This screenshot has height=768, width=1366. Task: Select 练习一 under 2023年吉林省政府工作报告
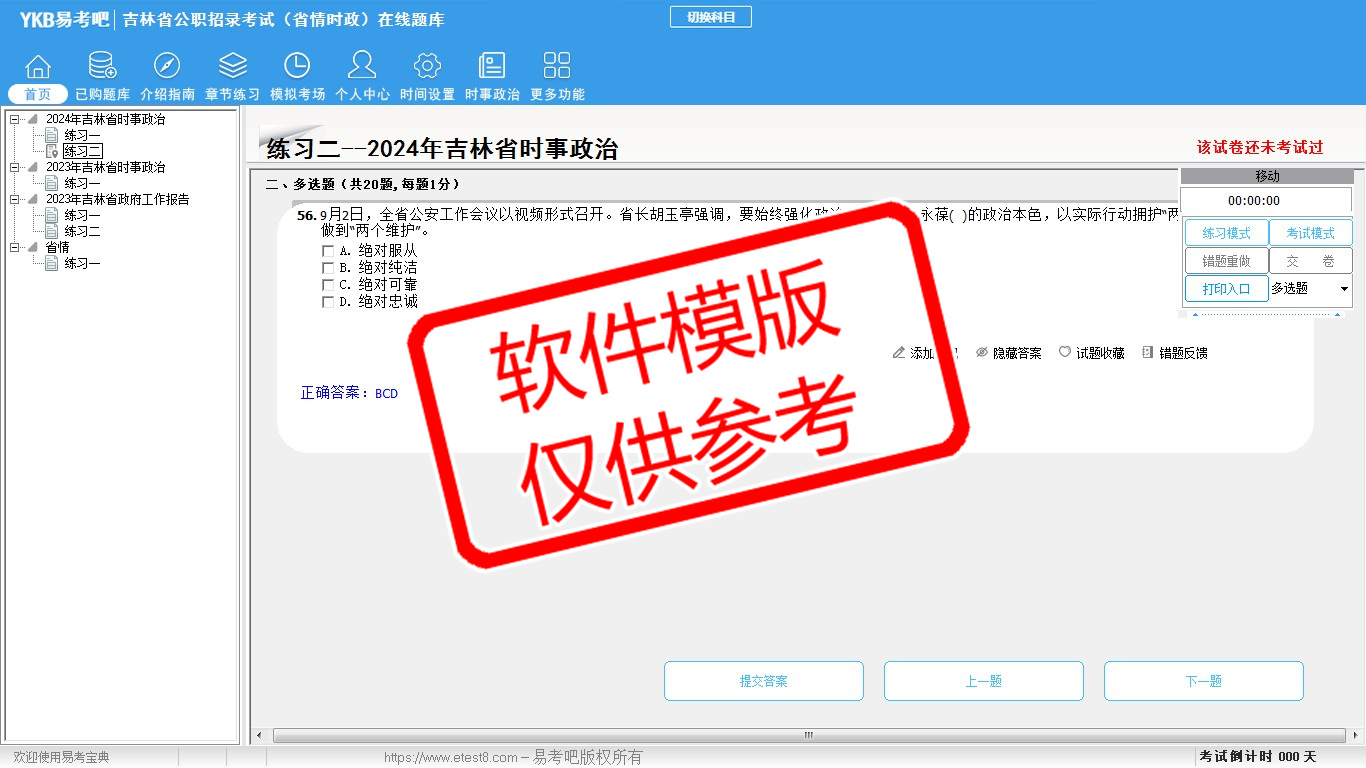coord(82,216)
